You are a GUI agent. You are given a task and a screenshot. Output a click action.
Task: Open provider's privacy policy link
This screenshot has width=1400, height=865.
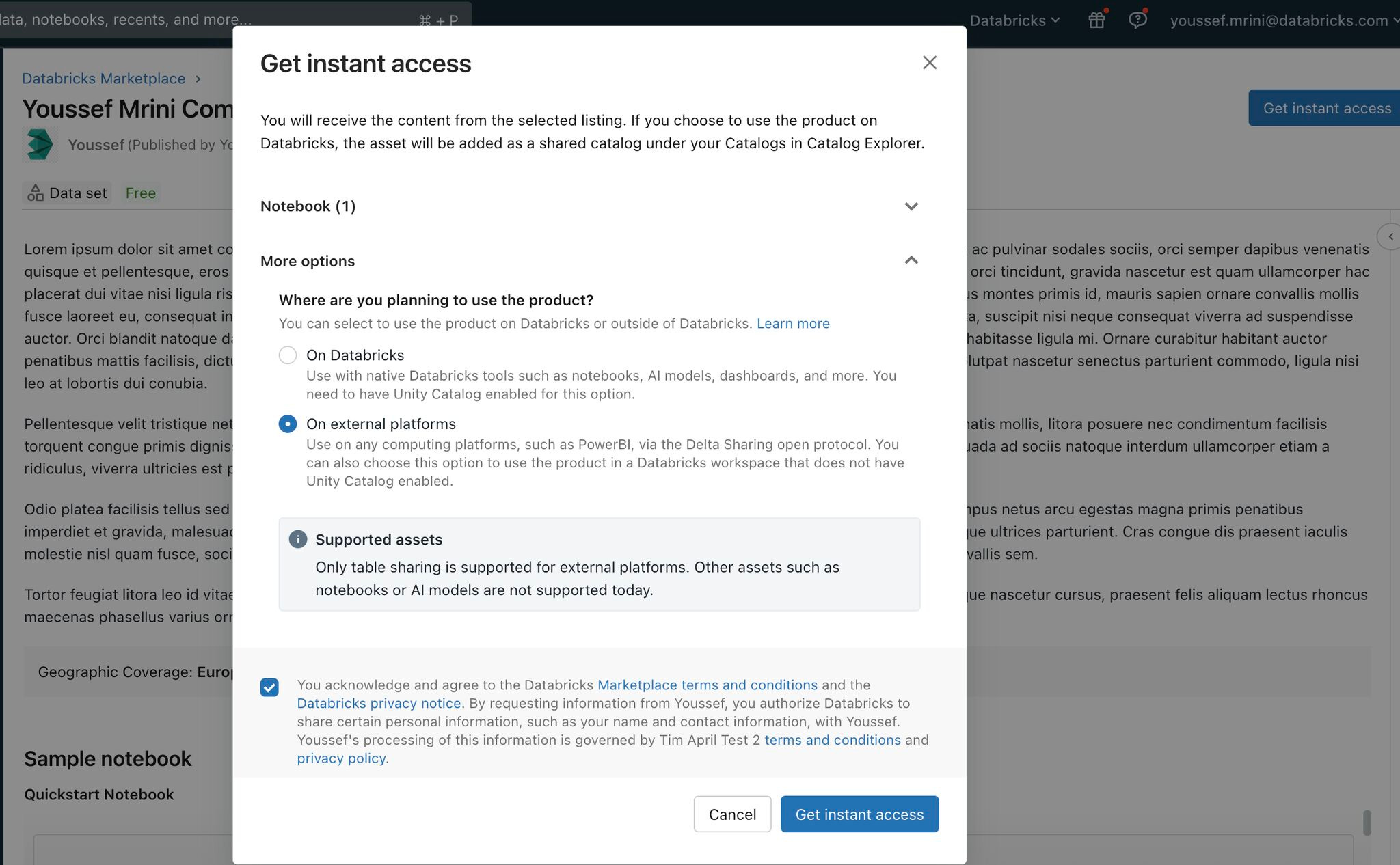tap(341, 758)
